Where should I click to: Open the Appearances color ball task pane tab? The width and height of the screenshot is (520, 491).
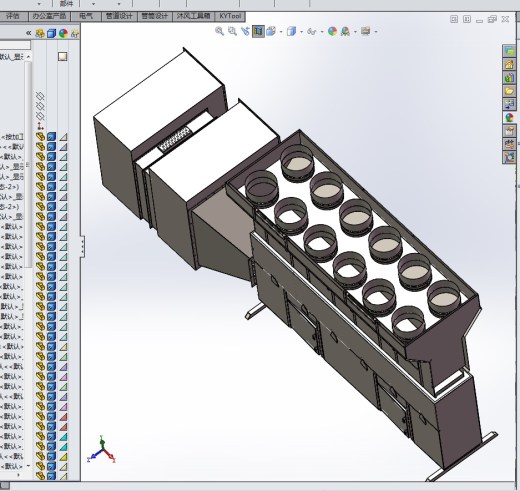click(x=509, y=117)
